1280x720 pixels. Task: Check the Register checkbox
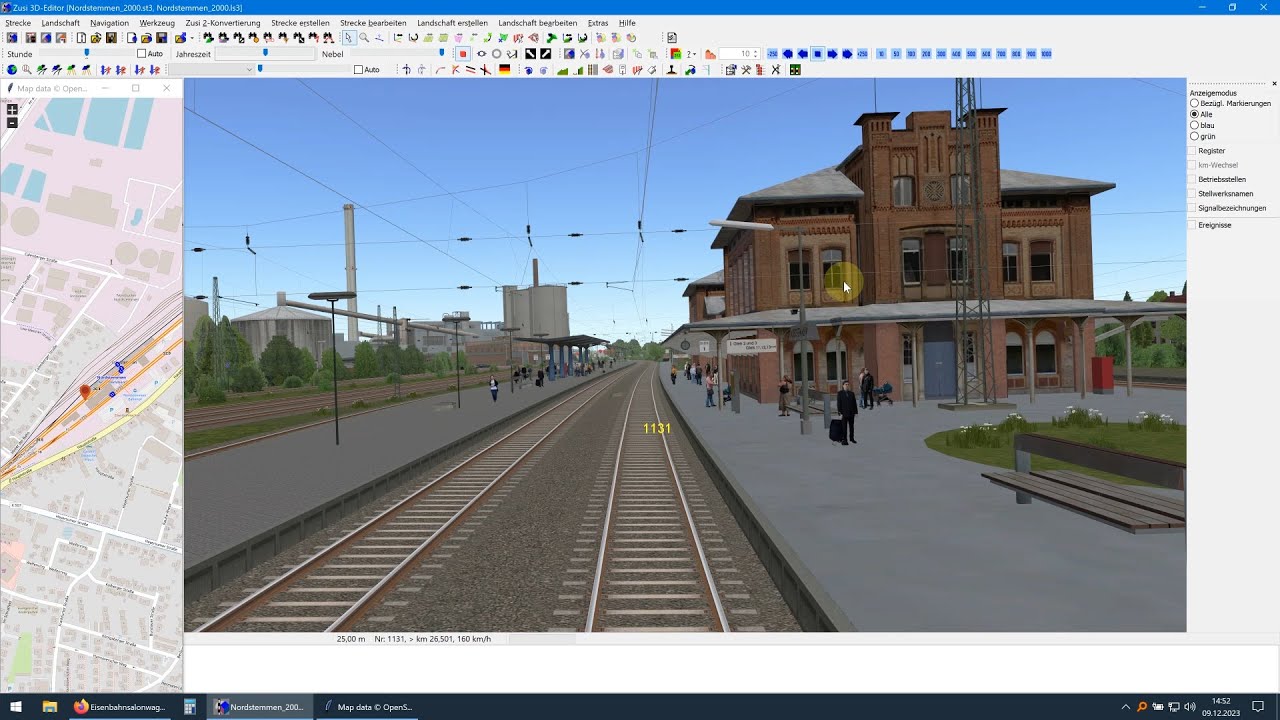click(1192, 150)
